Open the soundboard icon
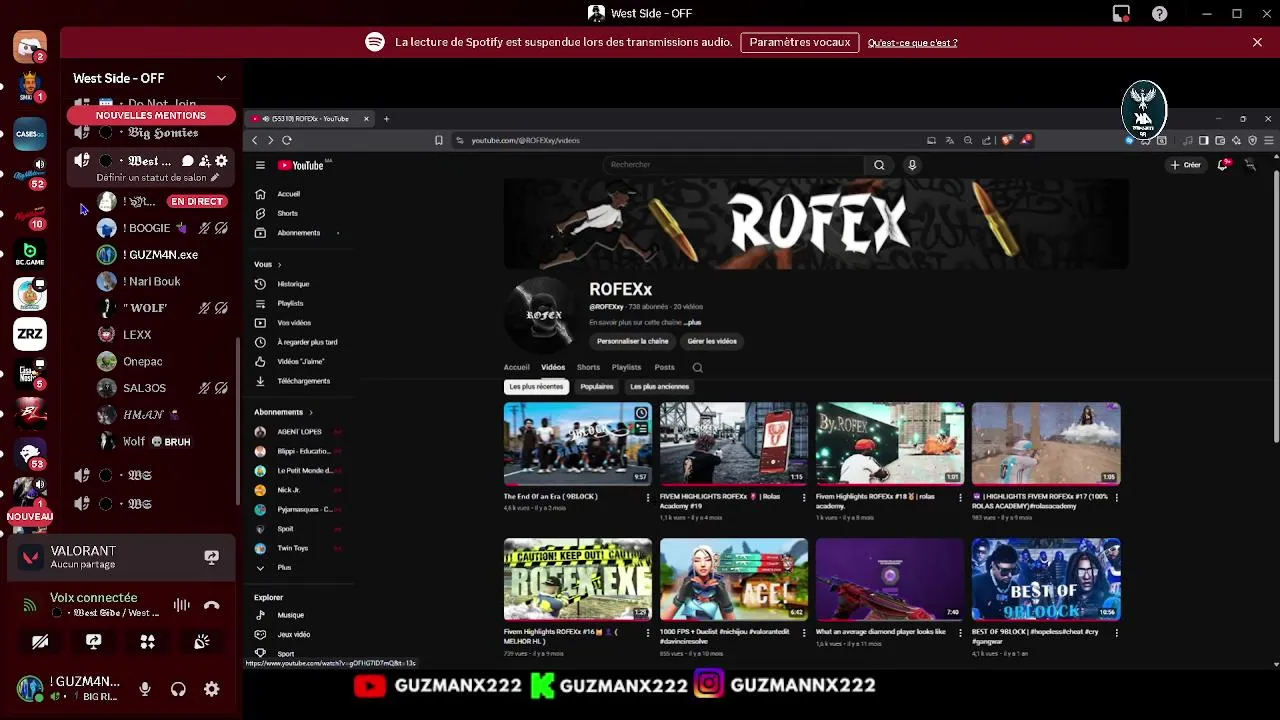This screenshot has height=720, width=1280. coord(201,642)
